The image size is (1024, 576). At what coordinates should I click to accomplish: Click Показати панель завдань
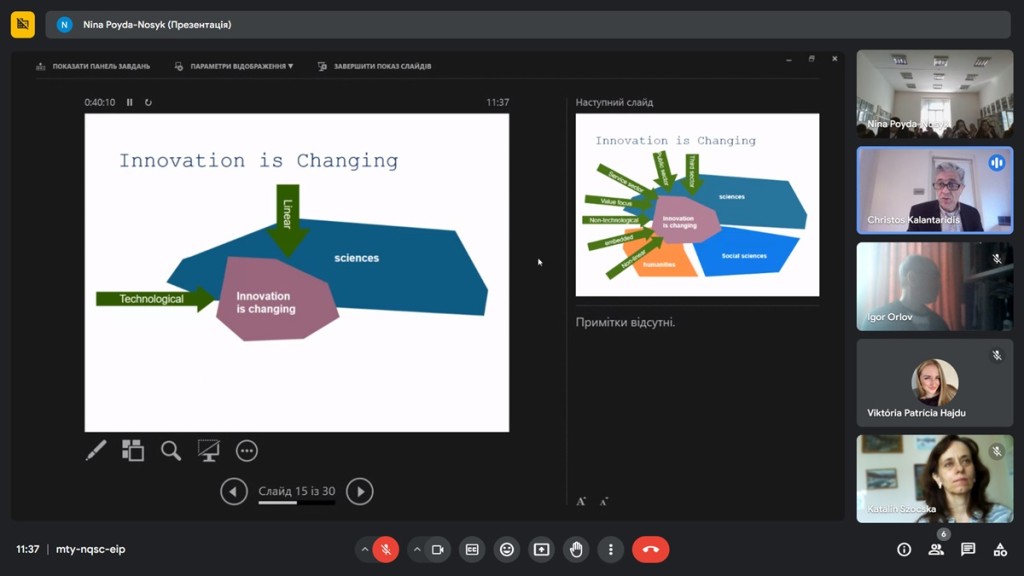(x=94, y=66)
